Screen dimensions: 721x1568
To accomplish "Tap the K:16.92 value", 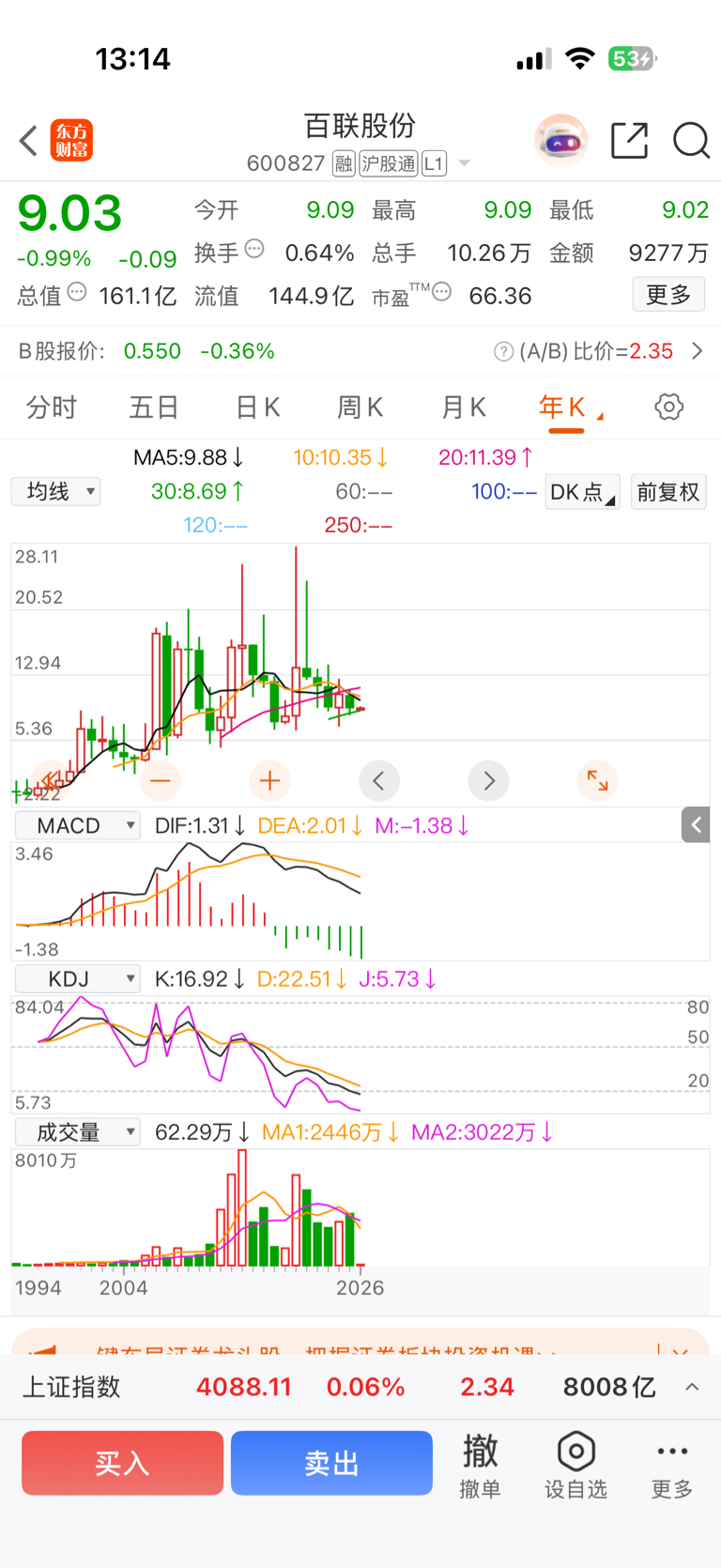I will [x=200, y=979].
